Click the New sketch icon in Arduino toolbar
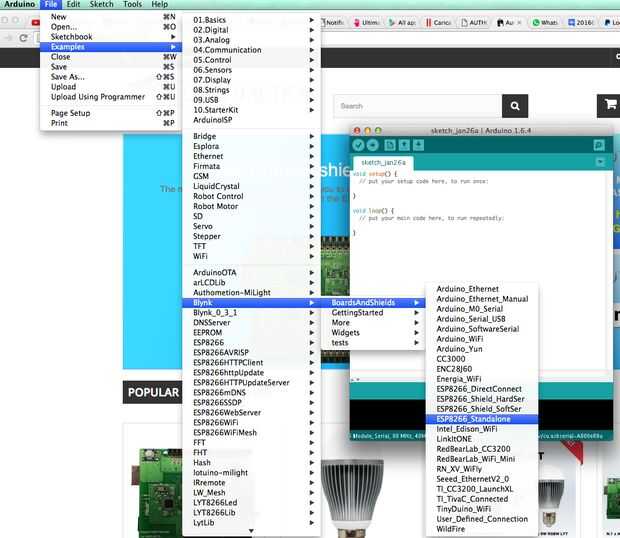Viewport: 620px width, 538px height. click(x=390, y=145)
